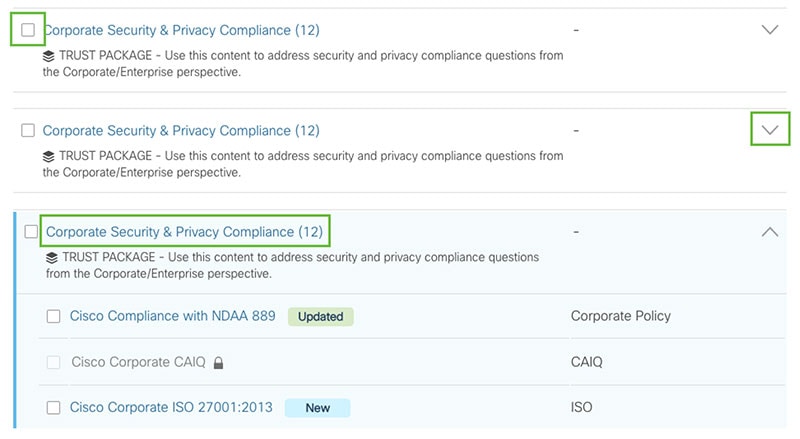Viewport: 800px width, 439px height.
Task: Open the Cisco Corporate ISO 27001:2013 document
Action: click(x=171, y=407)
